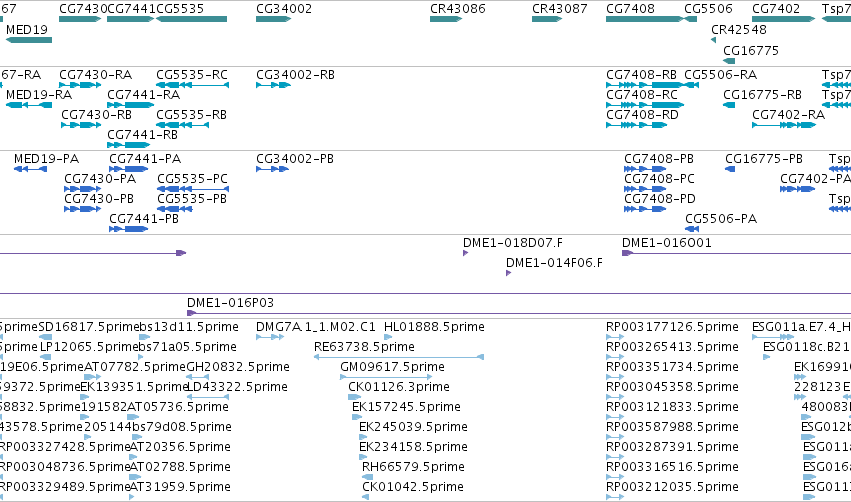Select EST CK01042.5prime
The image size is (851, 502).
(x=365, y=497)
